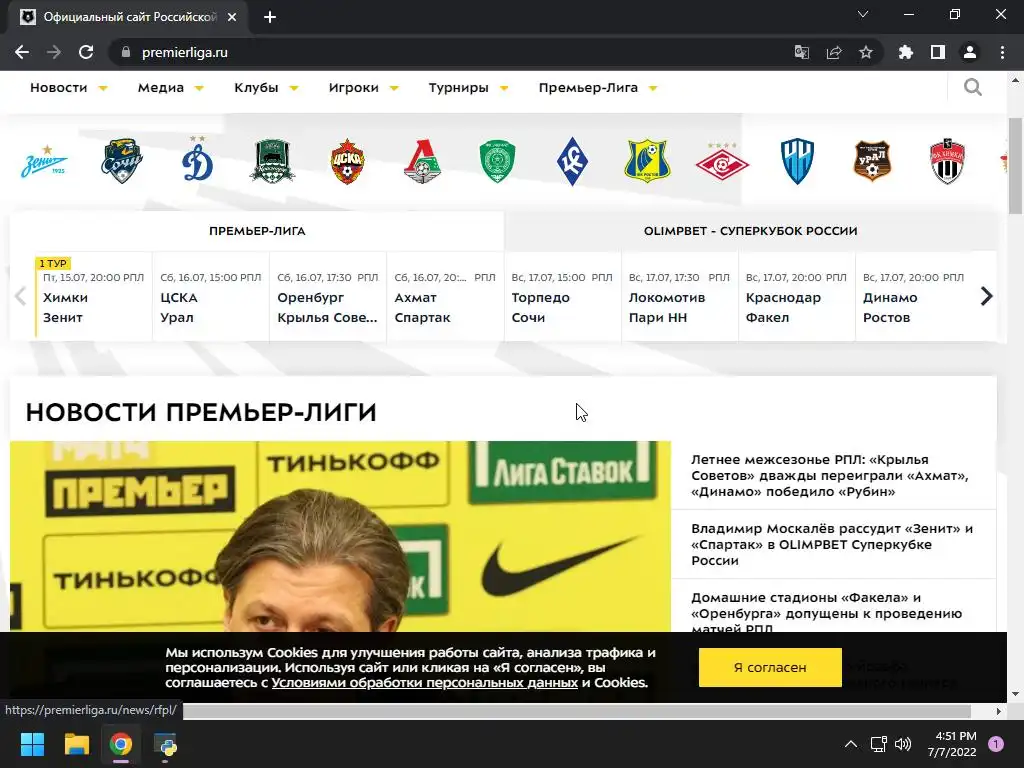The image size is (1024, 768).
Task: Open the Chrome profile avatar icon
Action: (970, 52)
